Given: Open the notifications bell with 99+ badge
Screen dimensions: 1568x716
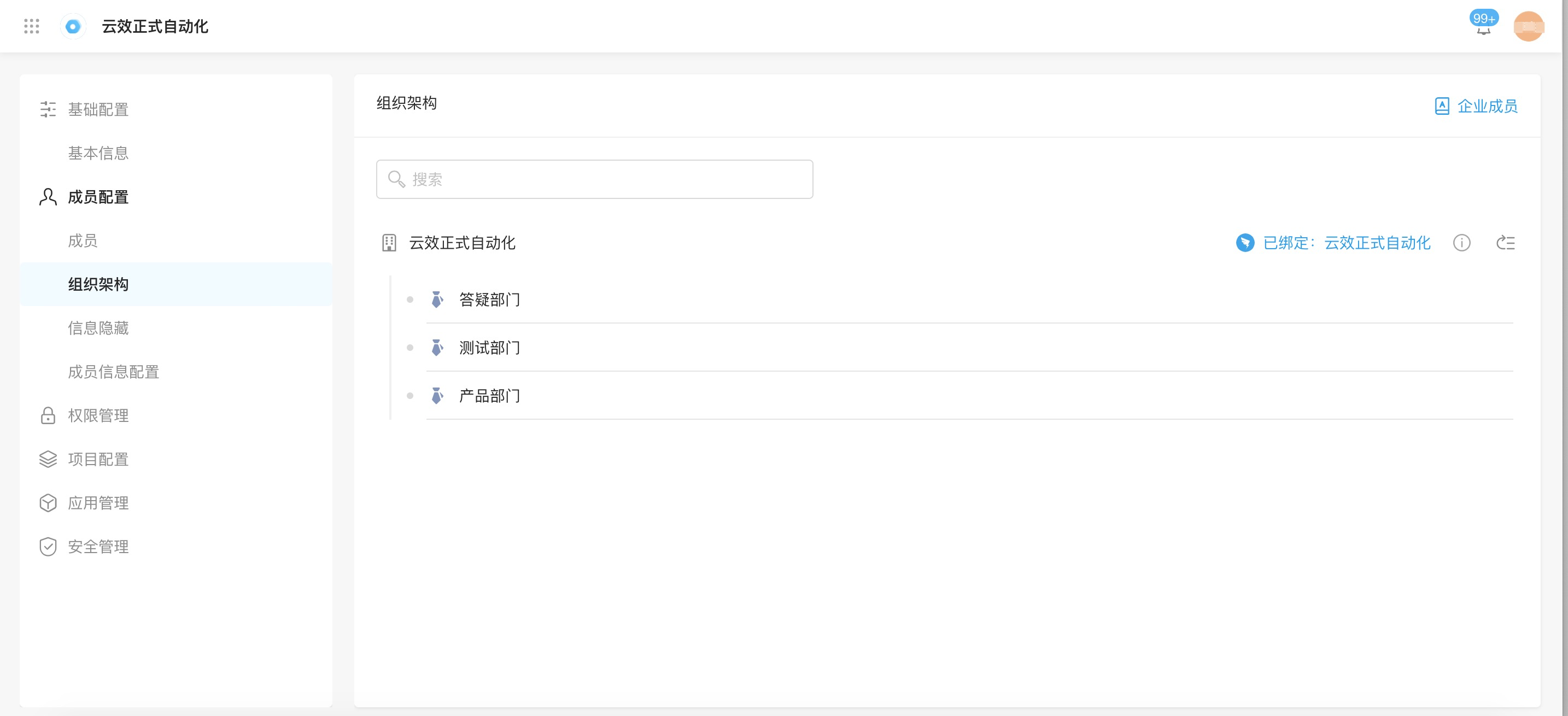Looking at the screenshot, I should 1483,27.
